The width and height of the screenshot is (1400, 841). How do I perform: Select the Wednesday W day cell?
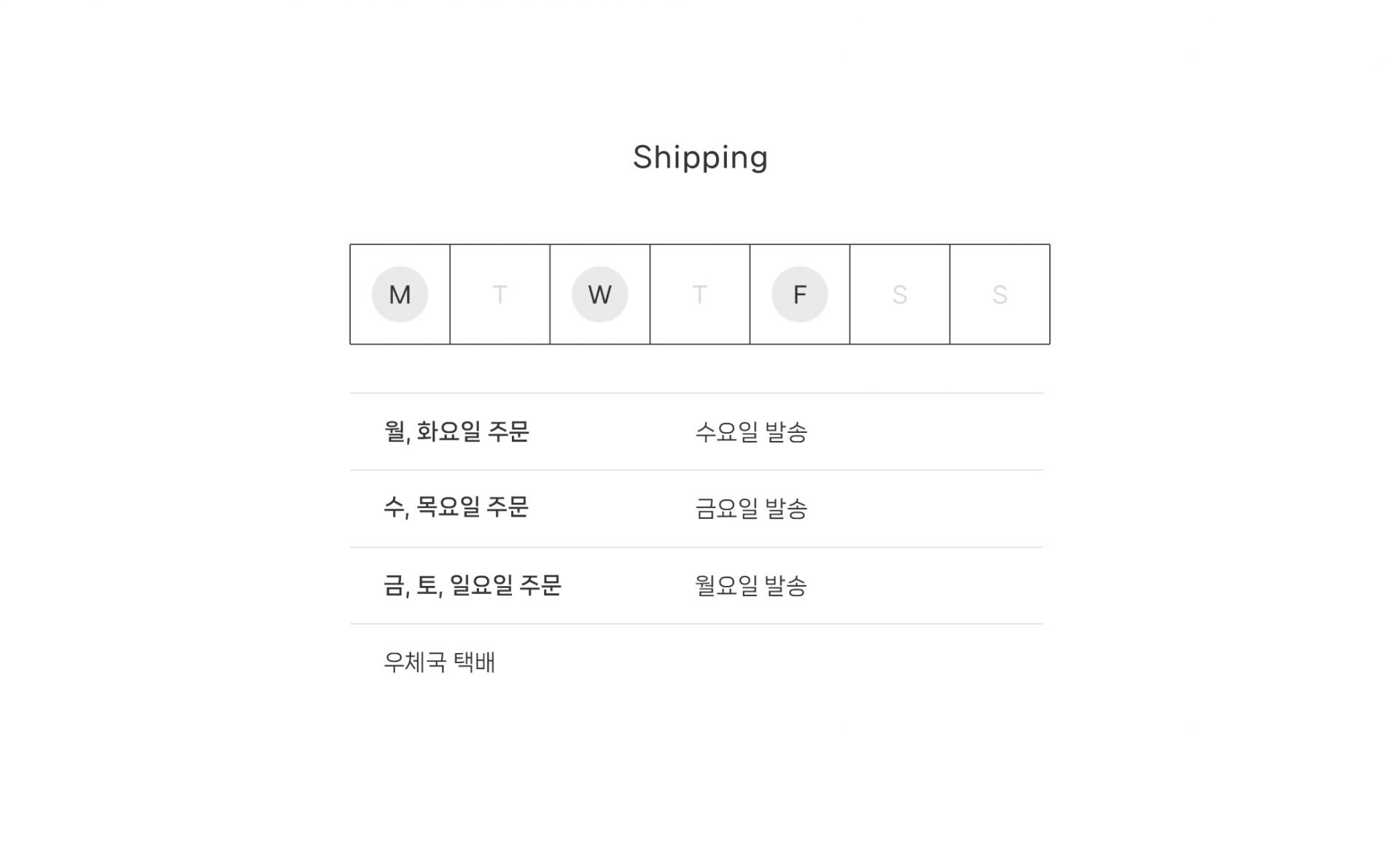[599, 294]
